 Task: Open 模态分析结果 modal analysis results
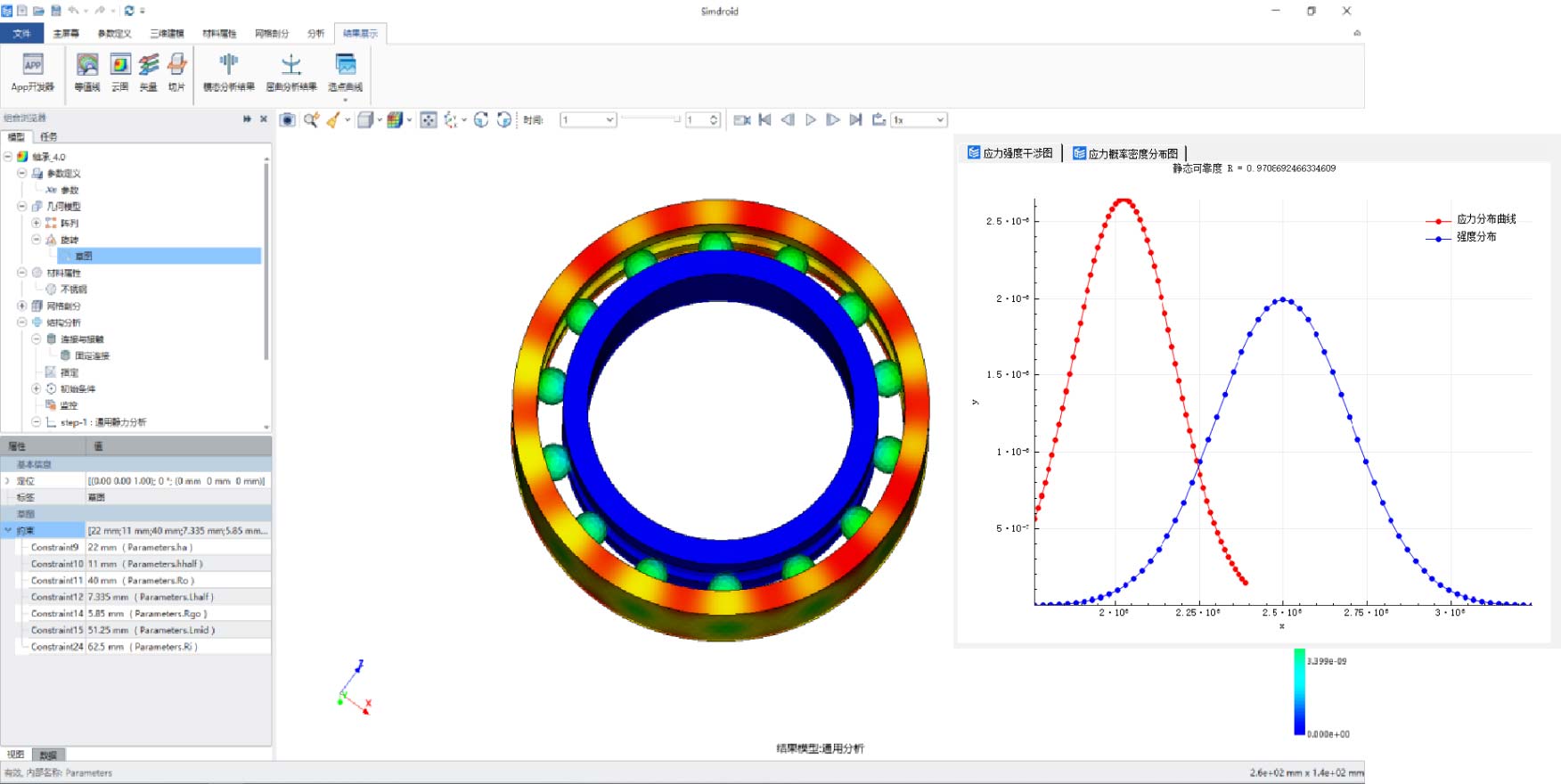(x=229, y=72)
